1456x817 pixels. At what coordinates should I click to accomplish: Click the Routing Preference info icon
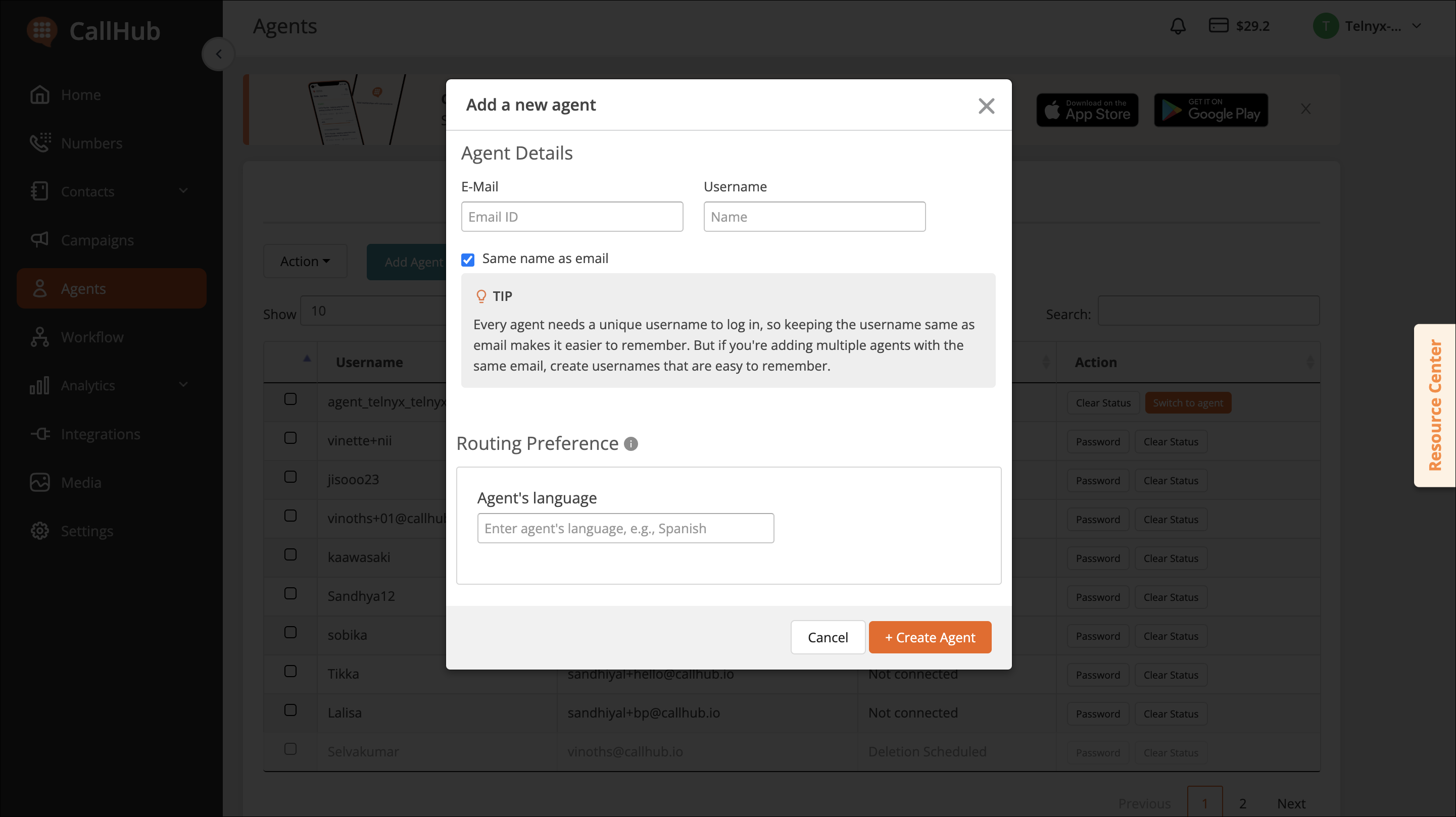631,444
